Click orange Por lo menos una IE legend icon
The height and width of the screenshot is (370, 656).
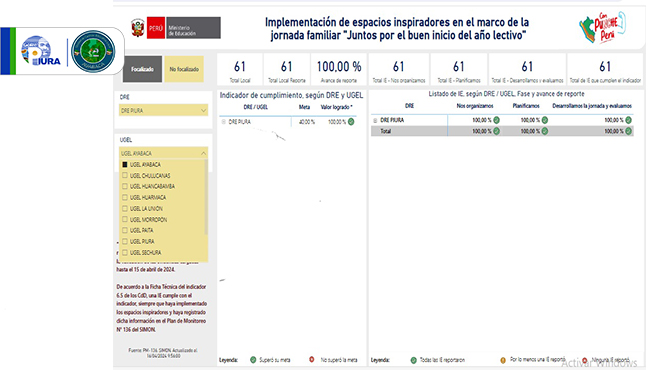503,360
